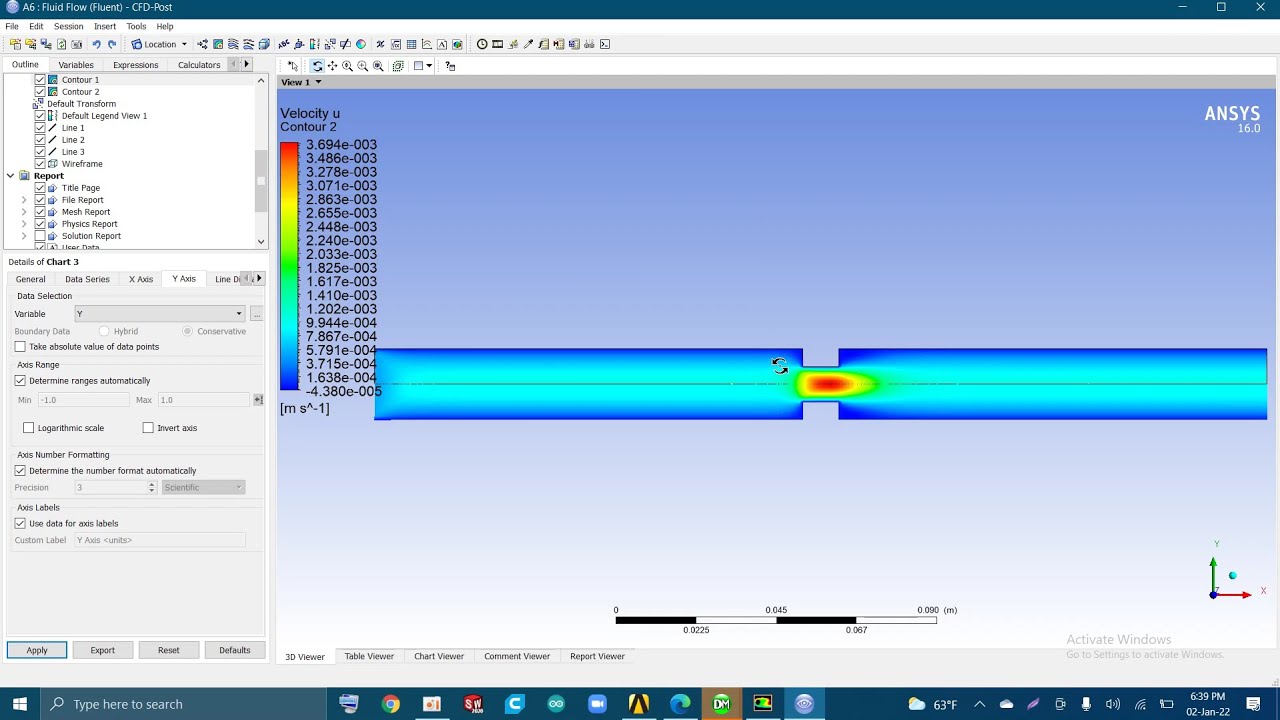Open Microsoft Edge from the taskbar
This screenshot has height=720, width=1280.
click(680, 704)
